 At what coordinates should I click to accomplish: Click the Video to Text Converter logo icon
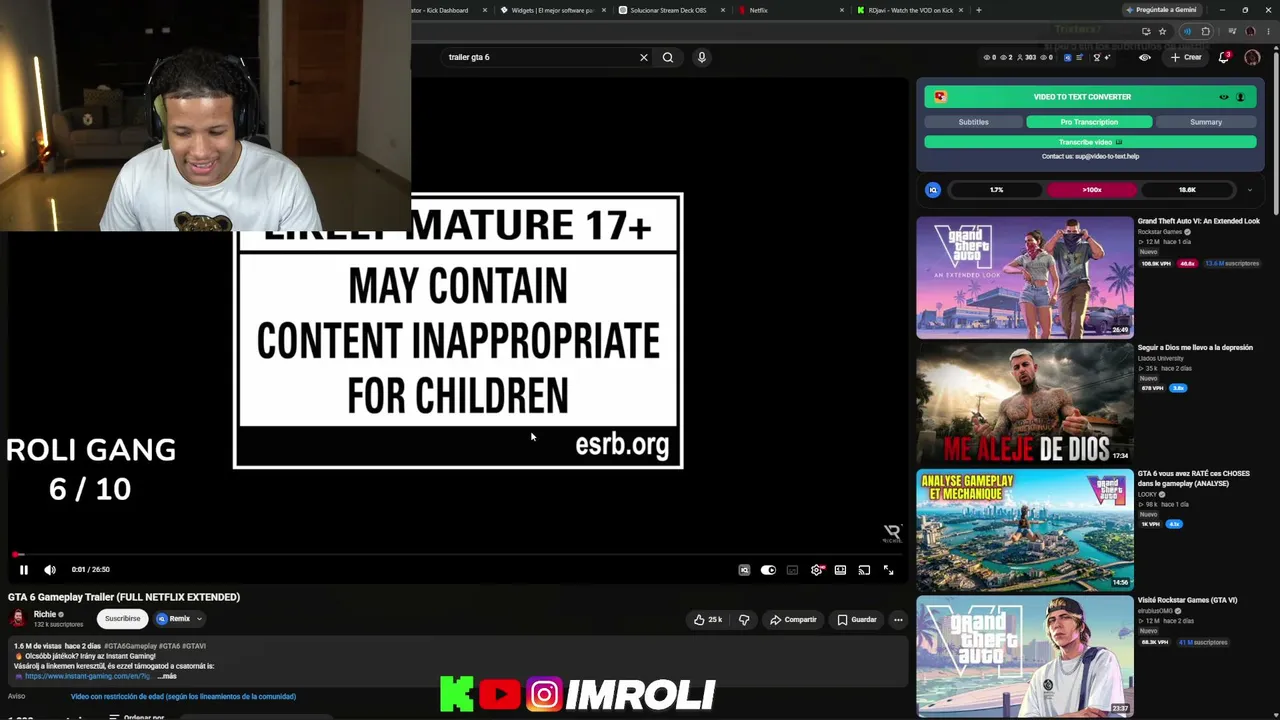pyautogui.click(x=940, y=97)
